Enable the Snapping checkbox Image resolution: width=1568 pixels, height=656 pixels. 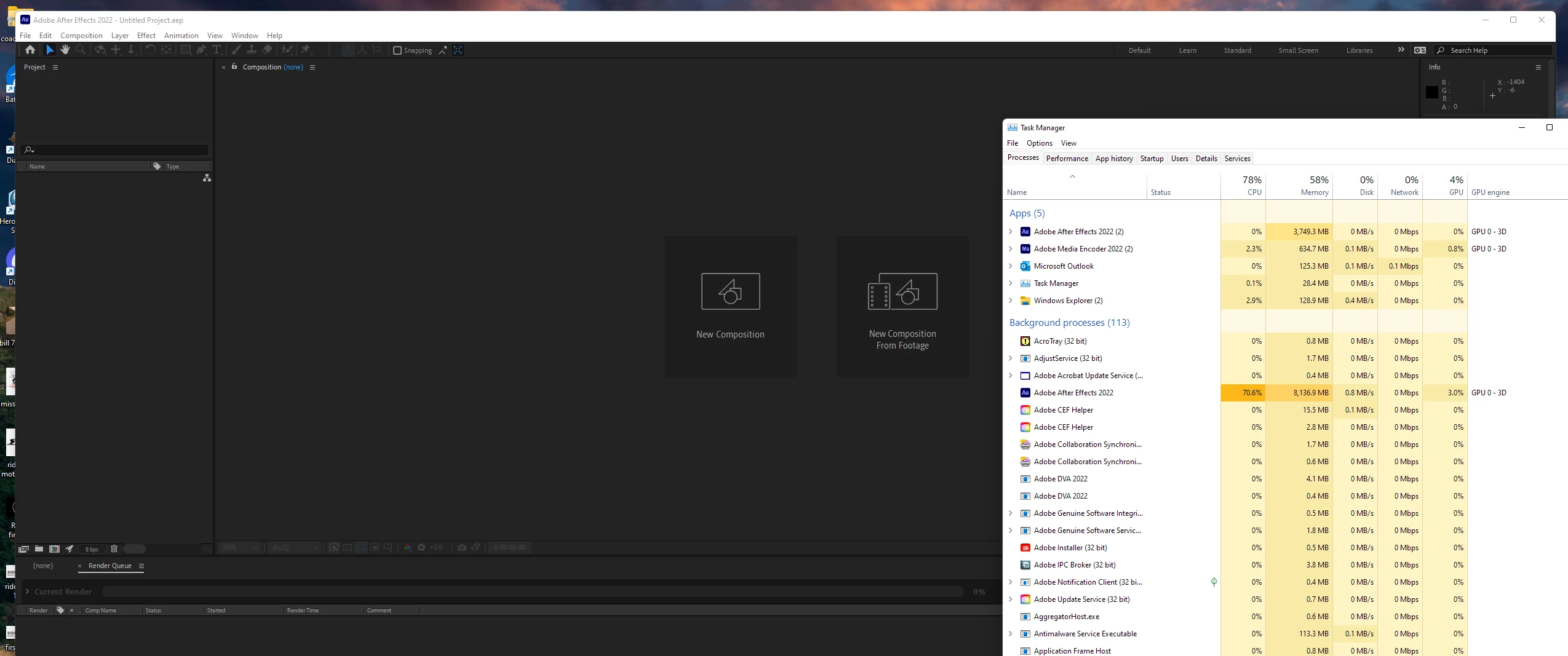coord(397,50)
